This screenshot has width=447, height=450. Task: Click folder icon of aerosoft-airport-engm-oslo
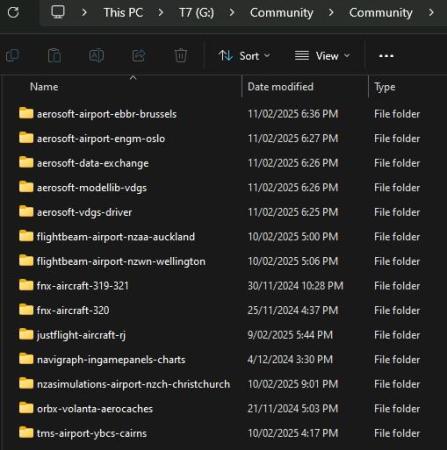(26, 138)
